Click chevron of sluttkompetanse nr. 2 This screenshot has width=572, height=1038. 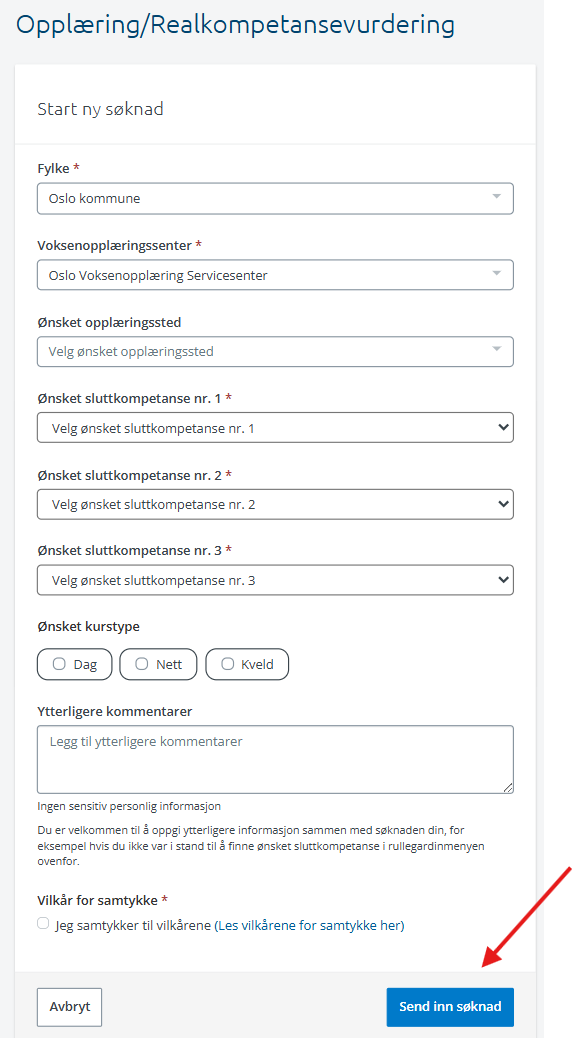click(503, 504)
